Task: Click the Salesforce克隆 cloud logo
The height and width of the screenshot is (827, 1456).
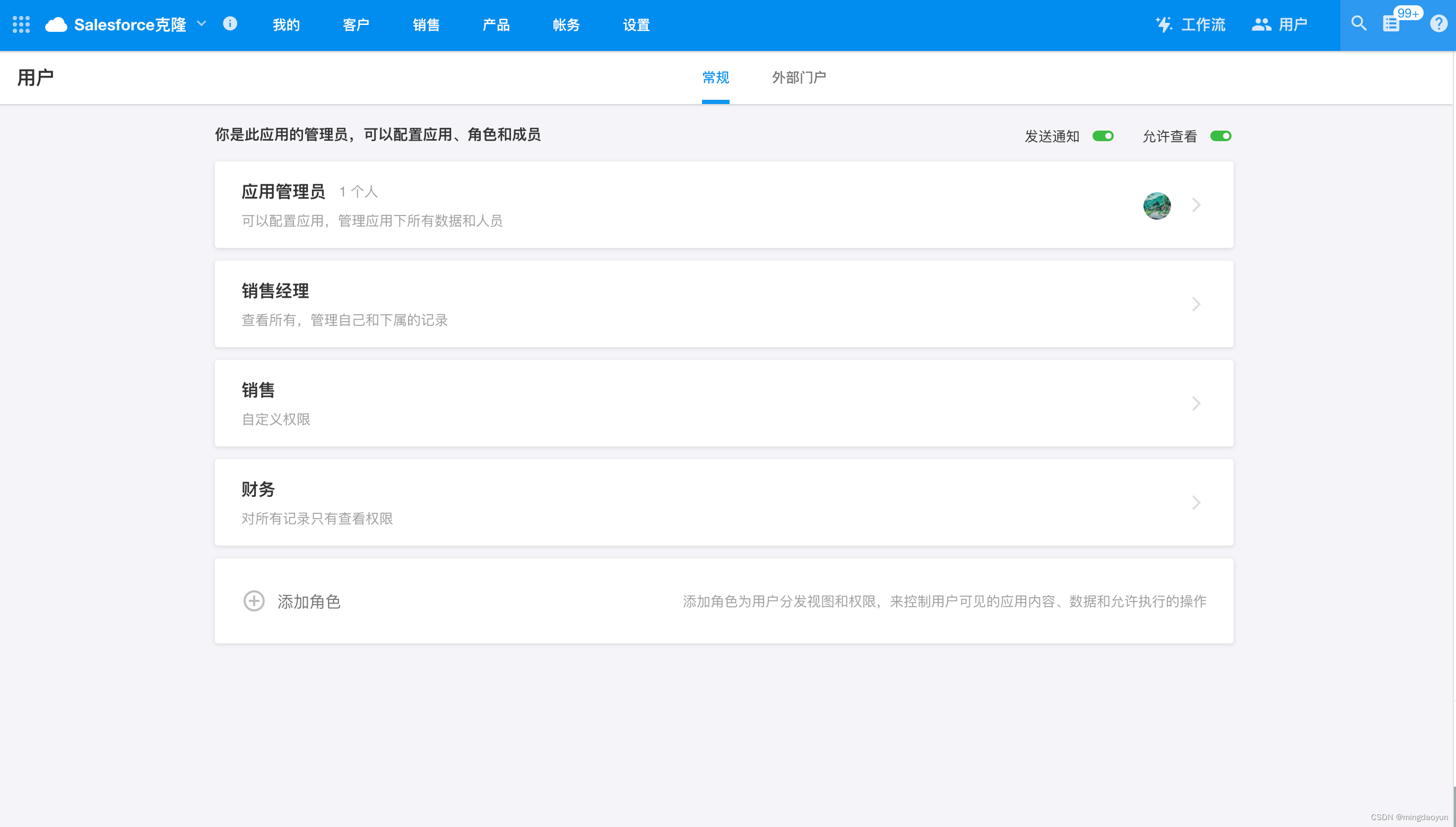Action: [x=56, y=24]
